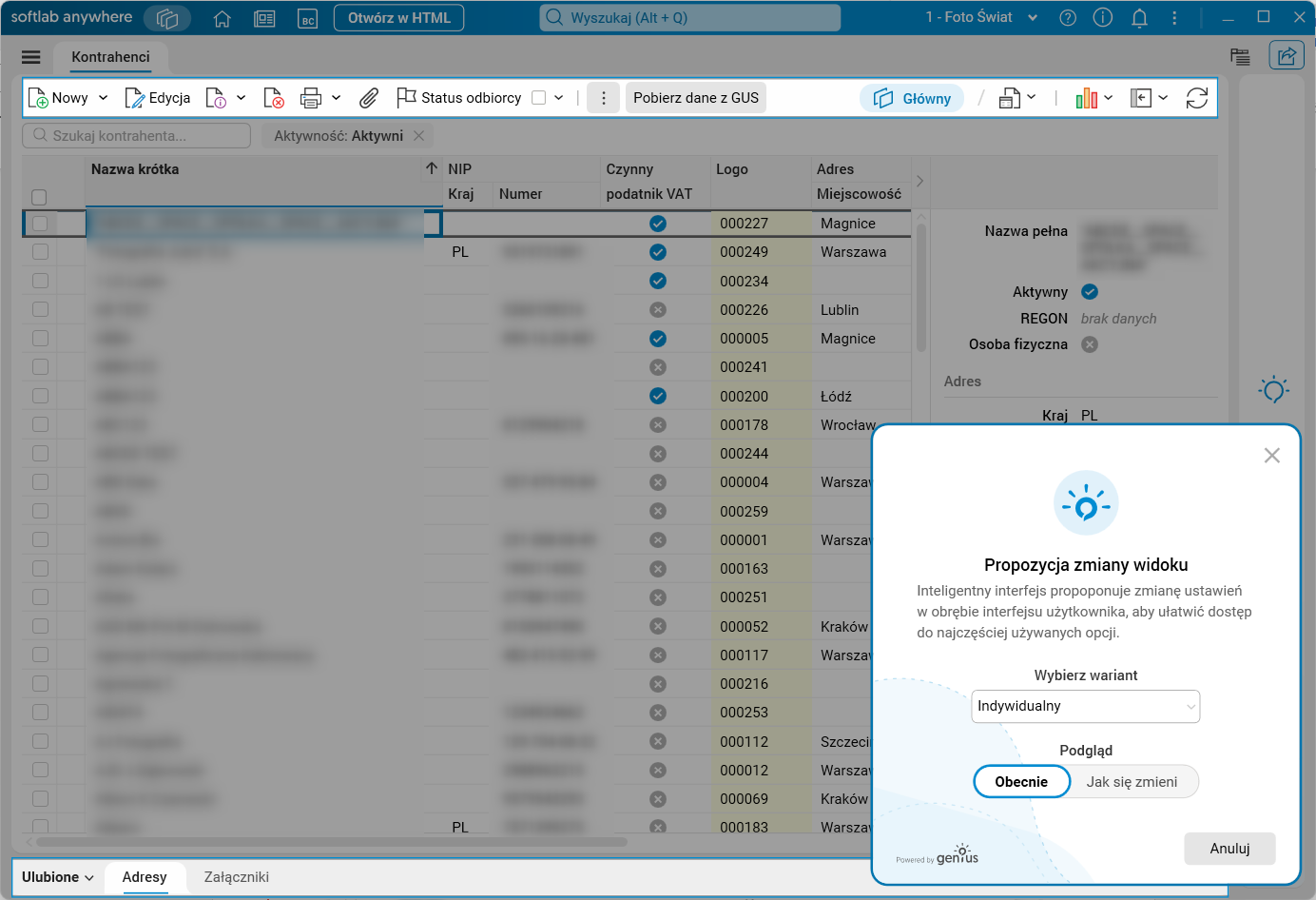Expand the save layout dropdown arrow

coord(1032,98)
